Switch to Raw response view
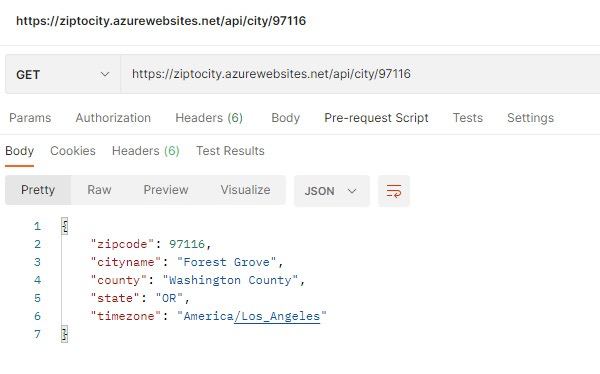600x374 pixels. [99, 190]
